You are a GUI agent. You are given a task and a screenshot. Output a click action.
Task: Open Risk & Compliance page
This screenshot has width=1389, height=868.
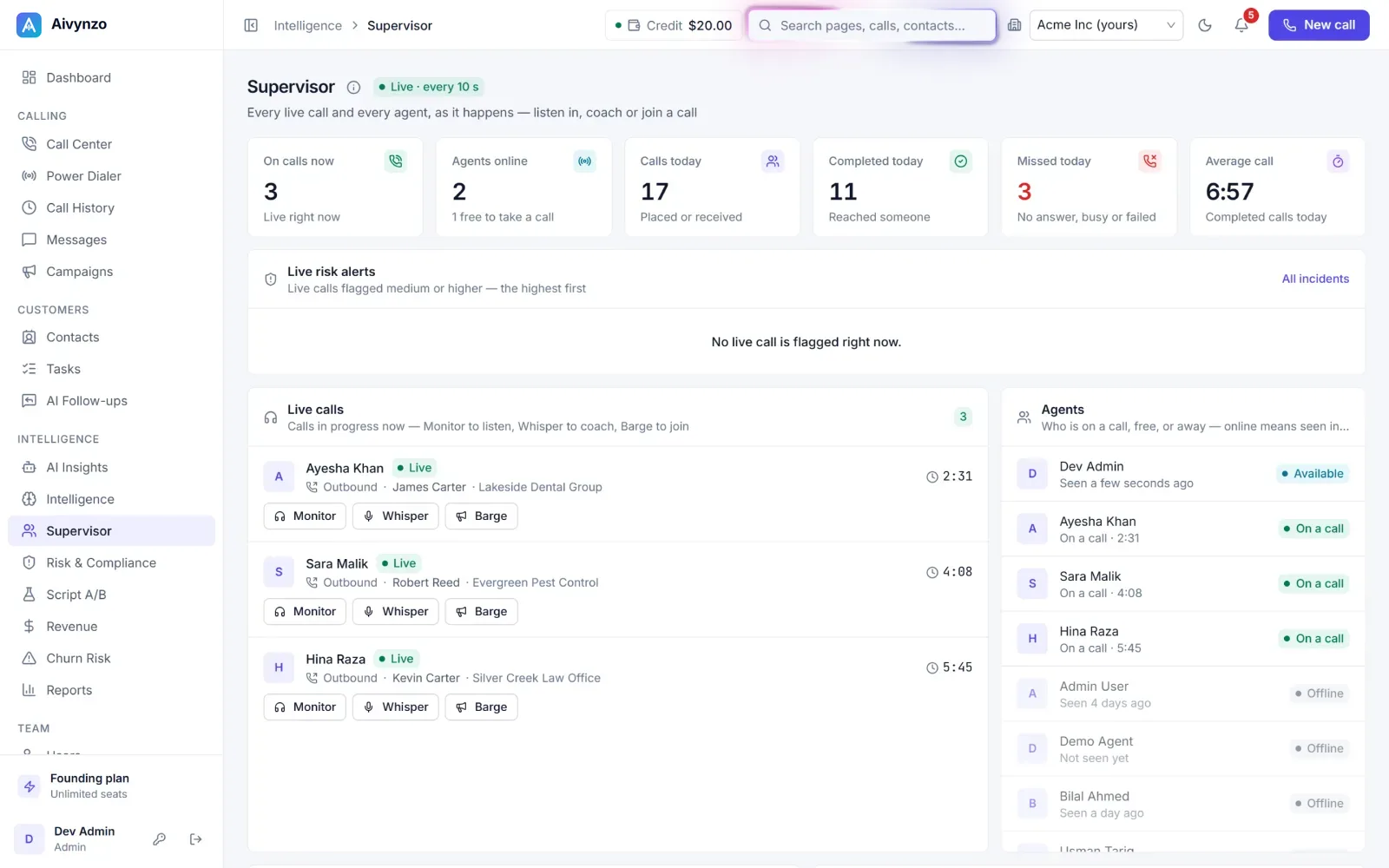point(111,562)
